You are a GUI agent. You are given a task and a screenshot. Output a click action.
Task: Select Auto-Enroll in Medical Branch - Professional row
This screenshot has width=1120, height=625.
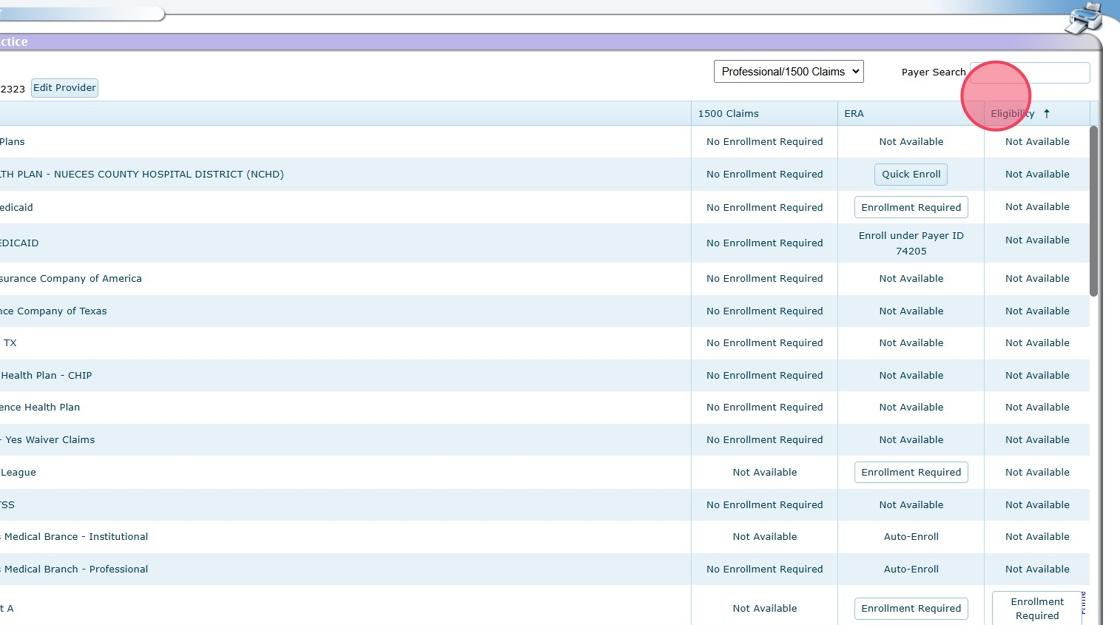tap(911, 569)
